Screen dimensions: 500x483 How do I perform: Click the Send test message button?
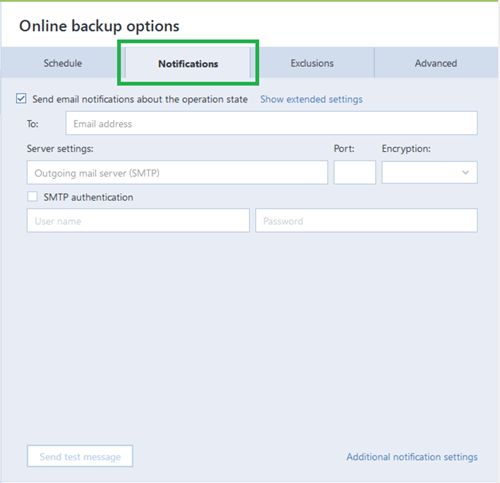(80, 456)
